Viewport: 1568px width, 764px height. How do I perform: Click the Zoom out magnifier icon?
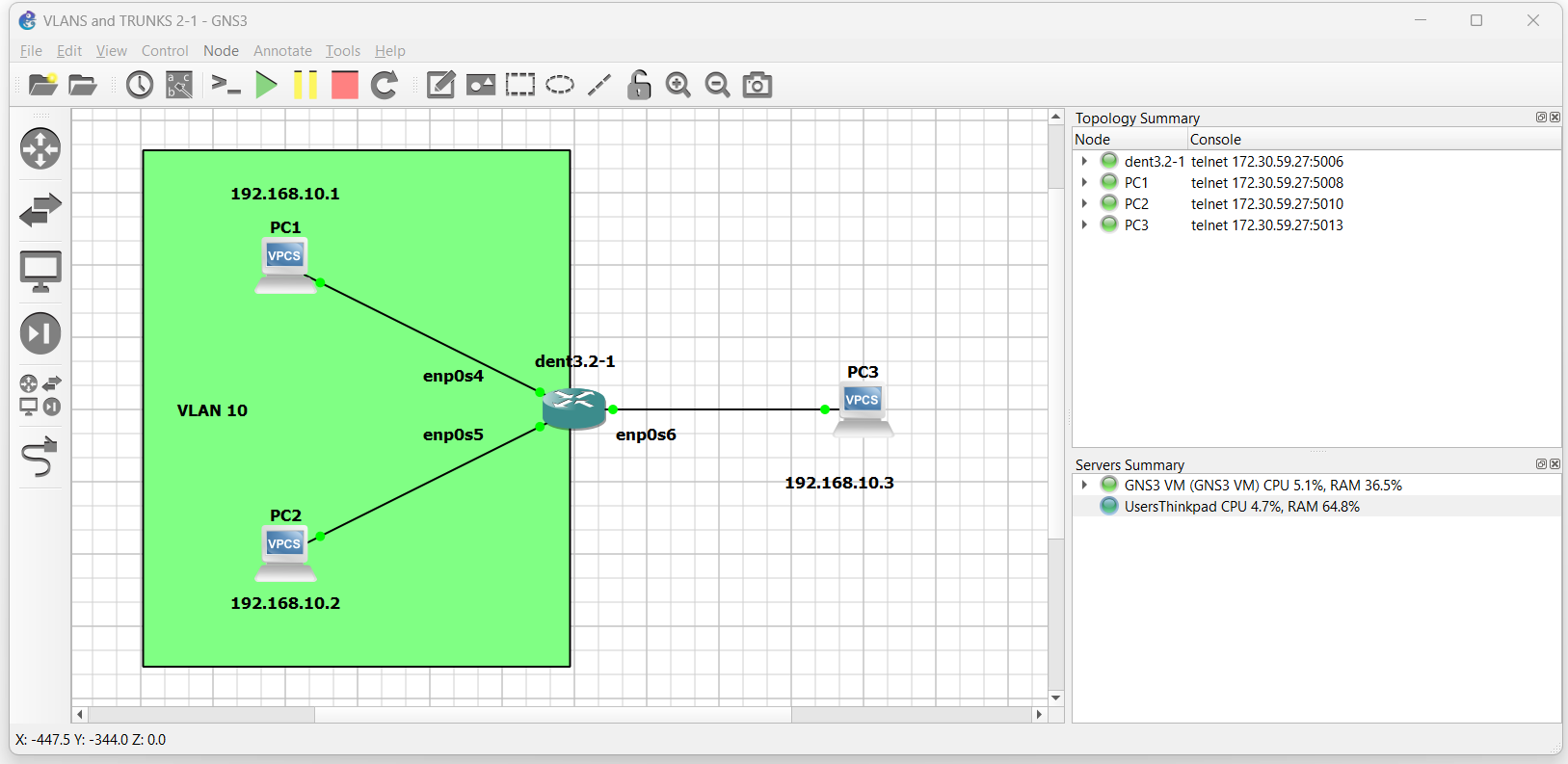(718, 85)
